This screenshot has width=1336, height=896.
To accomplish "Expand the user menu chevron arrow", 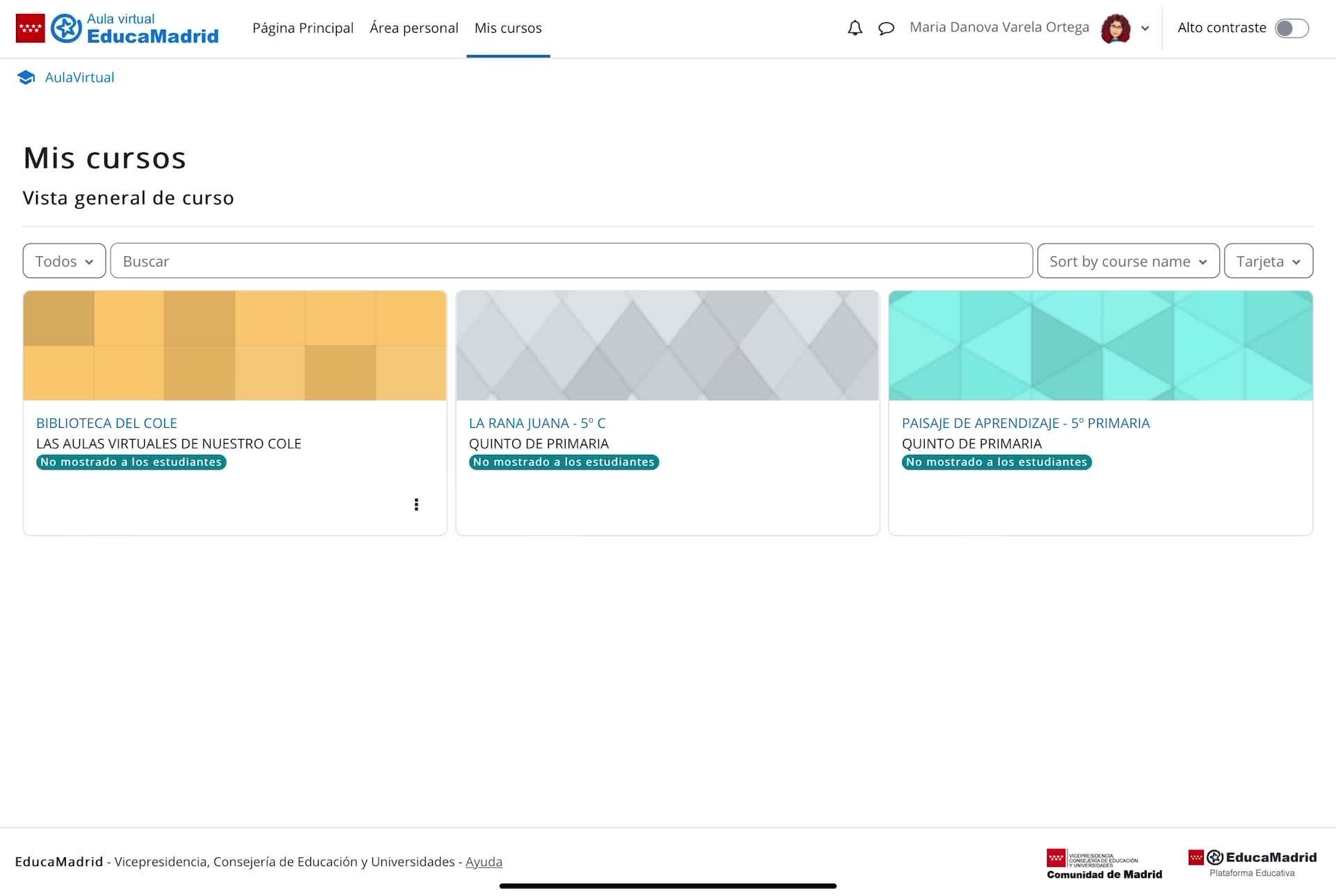I will 1145,29.
